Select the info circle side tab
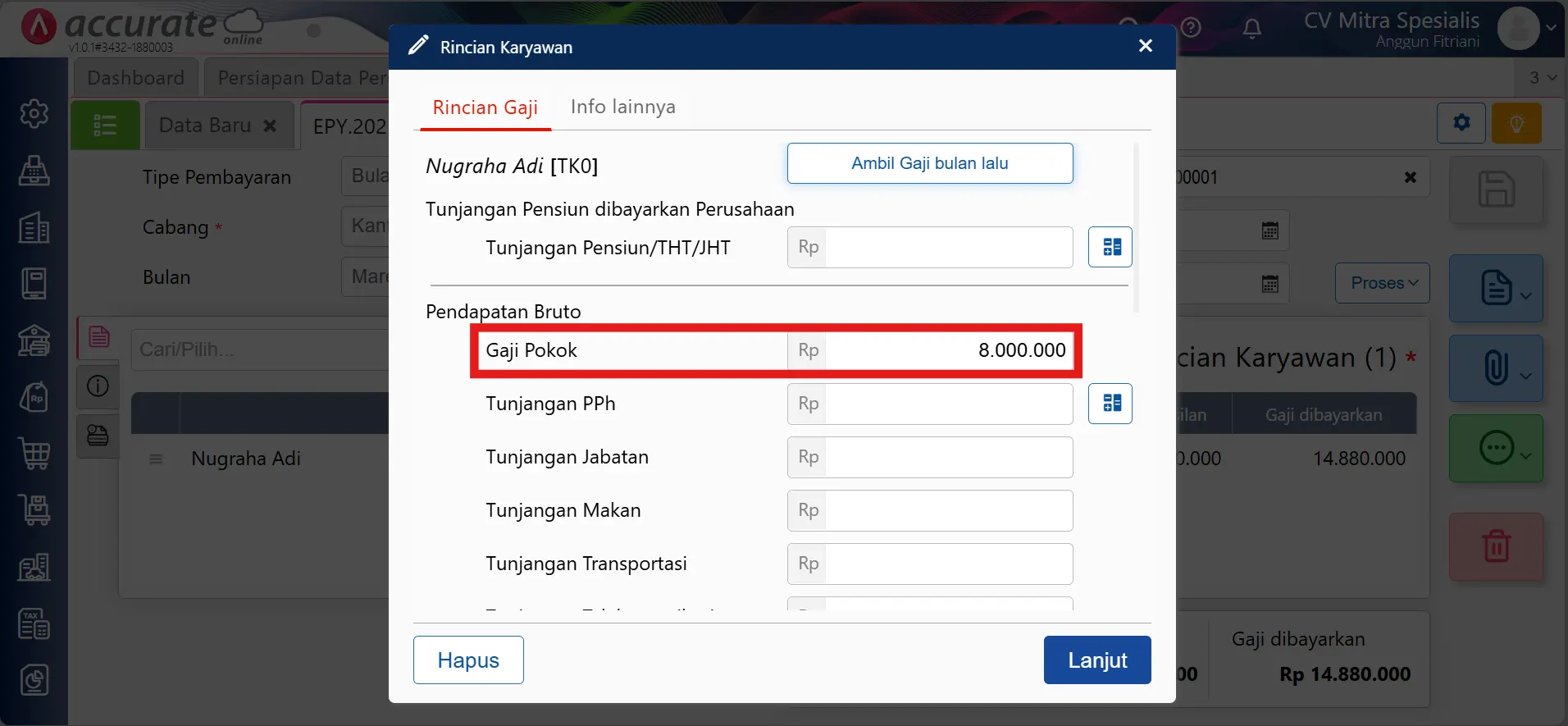The width and height of the screenshot is (1568, 726). point(98,386)
